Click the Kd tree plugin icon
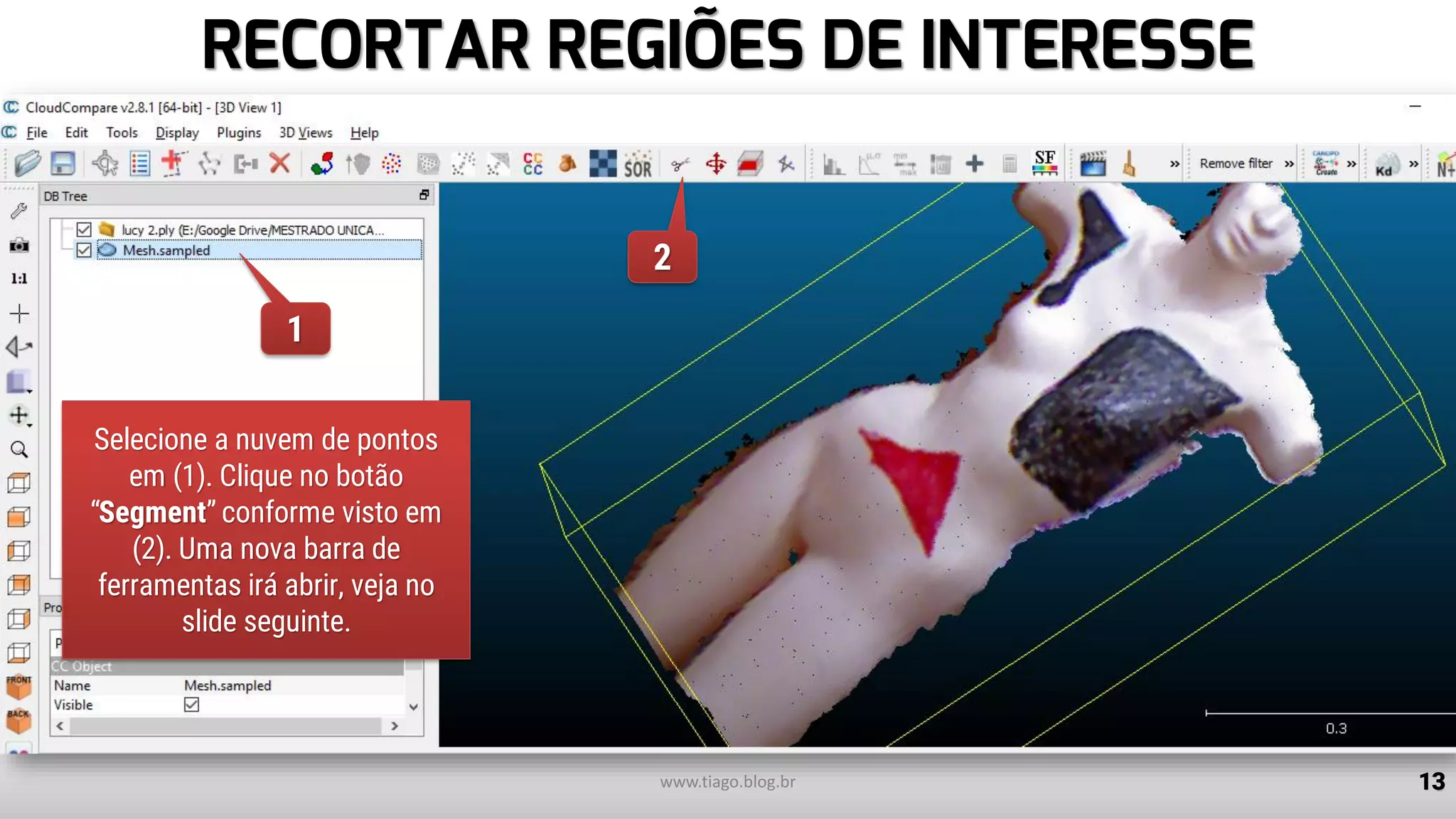The width and height of the screenshot is (1456, 819). pyautogui.click(x=1385, y=164)
